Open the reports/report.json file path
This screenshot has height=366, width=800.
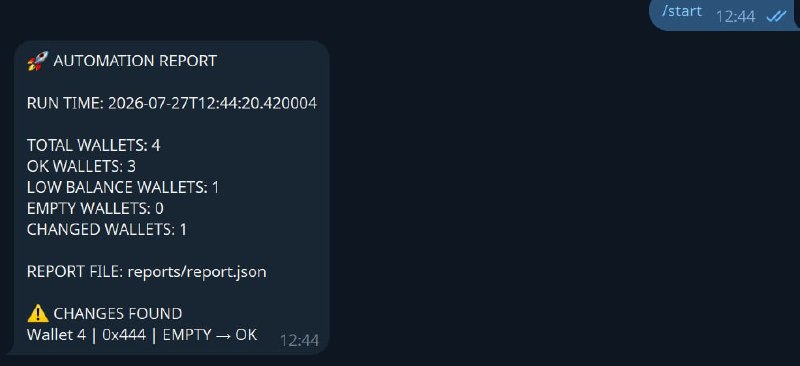(197, 272)
